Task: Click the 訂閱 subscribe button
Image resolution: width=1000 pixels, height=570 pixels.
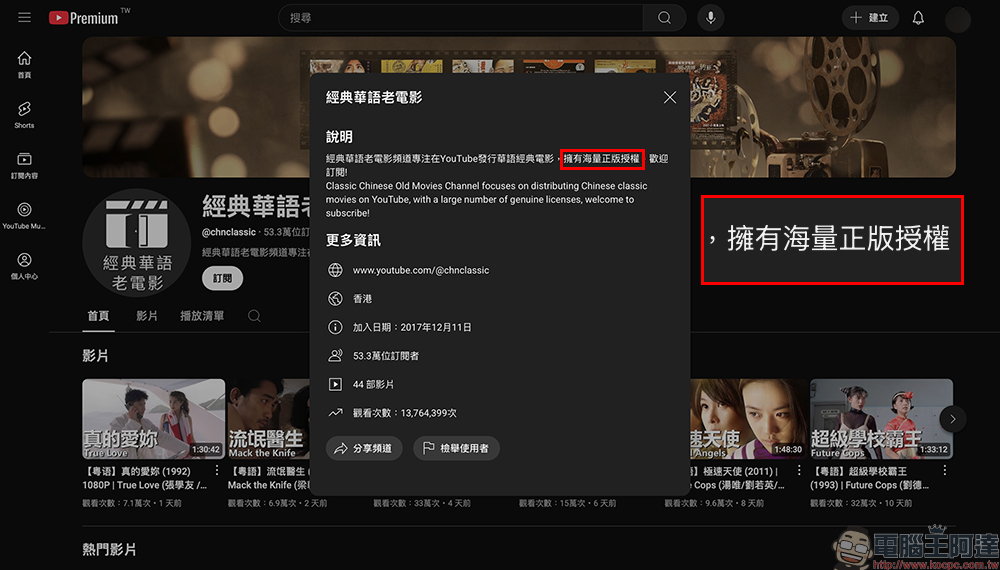Action: click(x=223, y=279)
